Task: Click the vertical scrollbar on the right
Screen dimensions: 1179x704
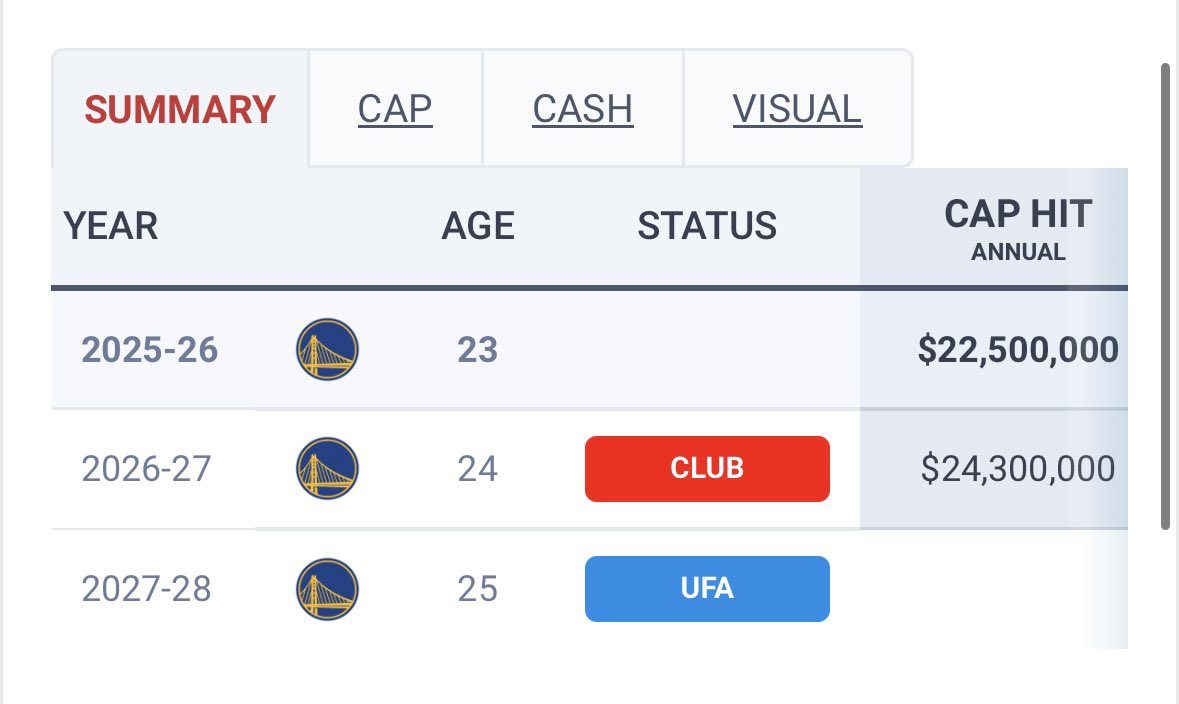Action: pyautogui.click(x=1165, y=296)
